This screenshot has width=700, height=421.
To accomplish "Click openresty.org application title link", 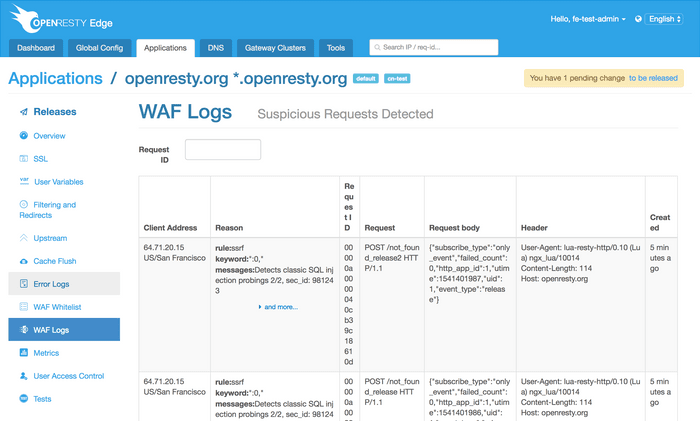I will point(236,78).
